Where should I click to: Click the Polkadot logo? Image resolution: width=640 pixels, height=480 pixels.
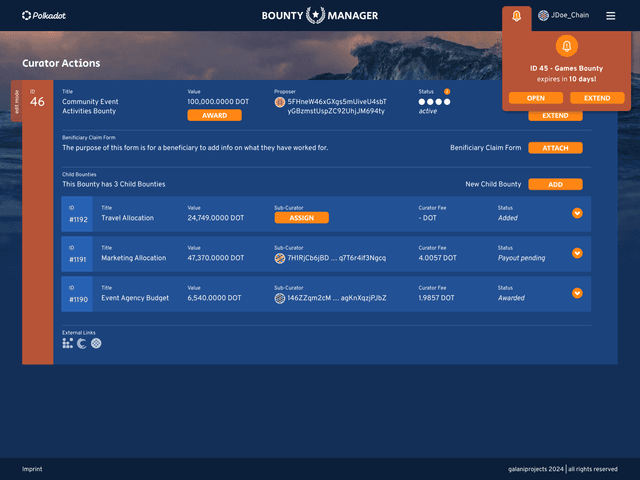tap(46, 16)
